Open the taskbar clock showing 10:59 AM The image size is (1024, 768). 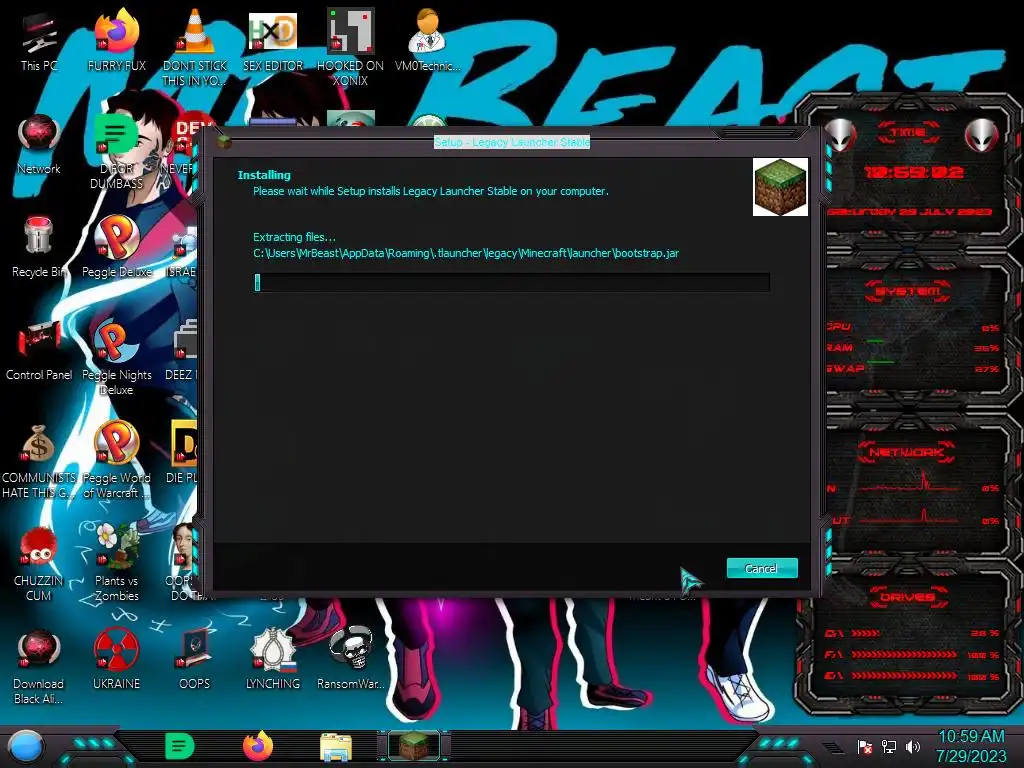971,746
